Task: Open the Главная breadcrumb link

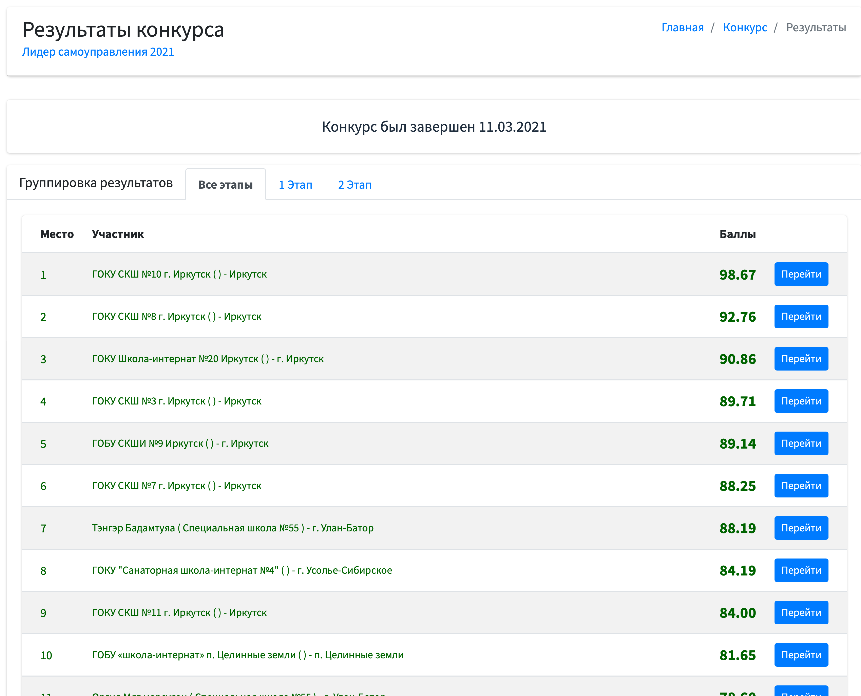Action: [682, 27]
